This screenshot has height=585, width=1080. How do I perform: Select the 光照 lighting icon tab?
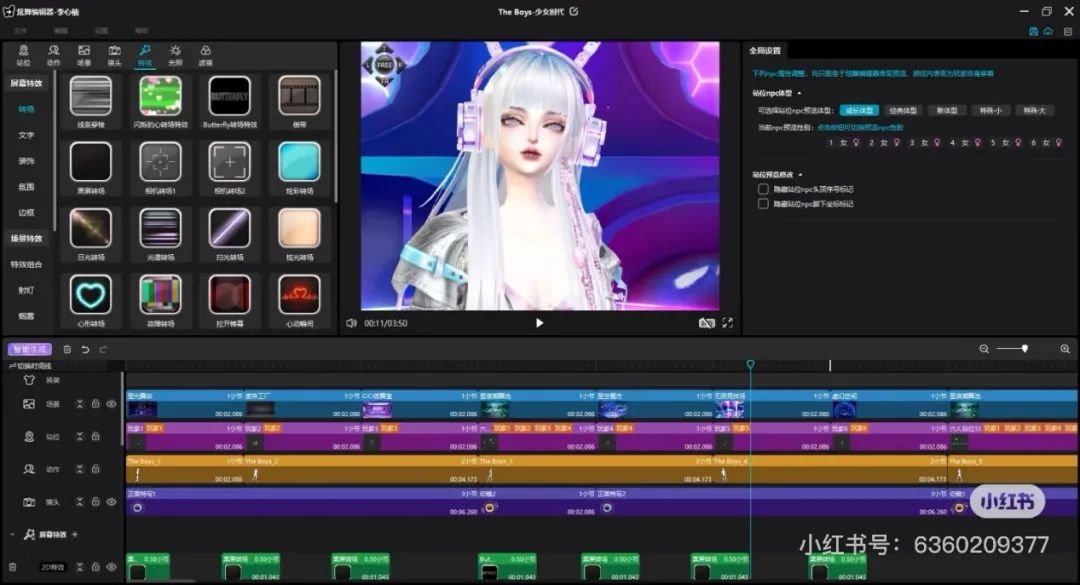tap(175, 54)
